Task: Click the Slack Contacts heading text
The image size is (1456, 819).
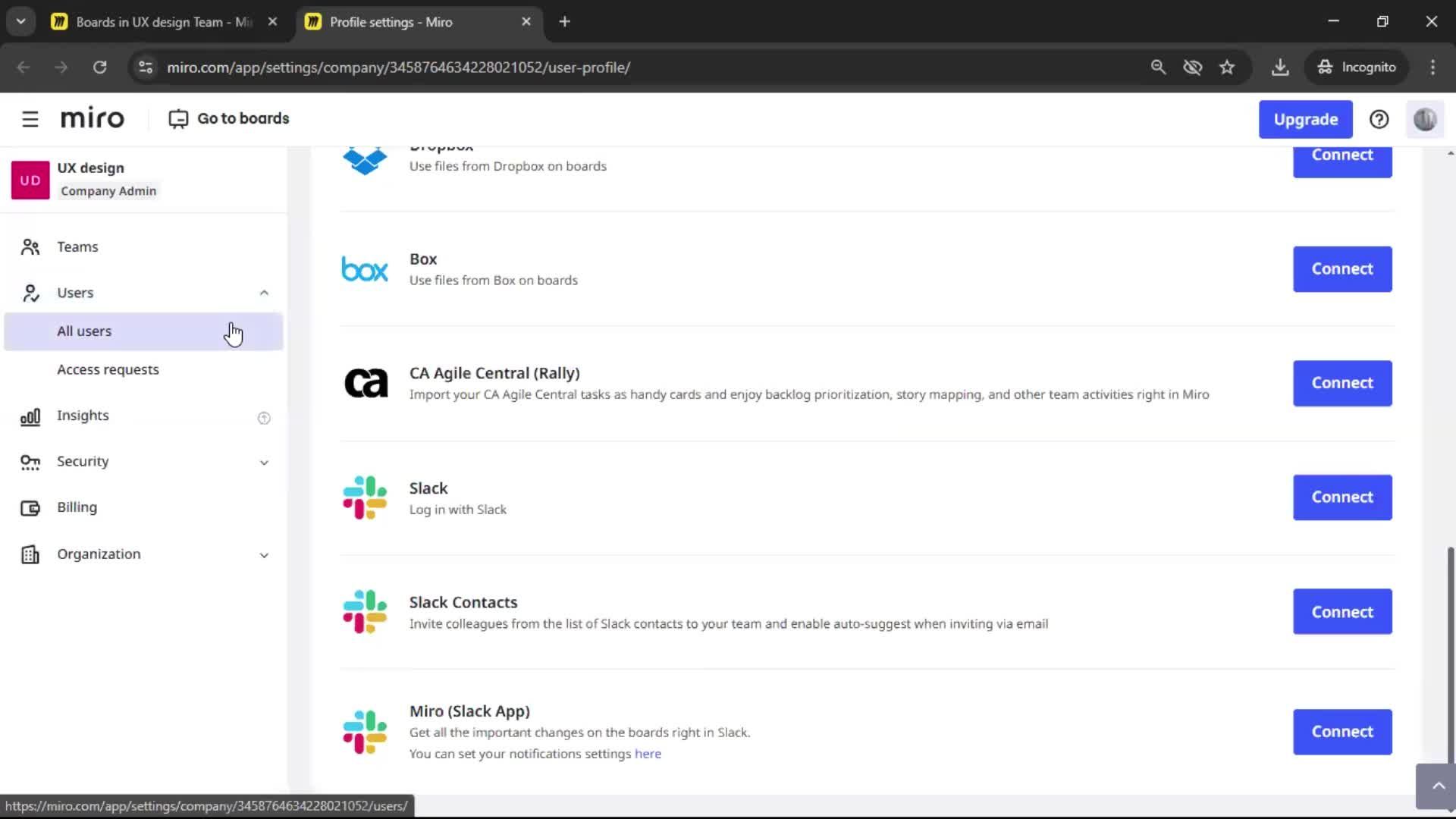Action: coord(463,602)
